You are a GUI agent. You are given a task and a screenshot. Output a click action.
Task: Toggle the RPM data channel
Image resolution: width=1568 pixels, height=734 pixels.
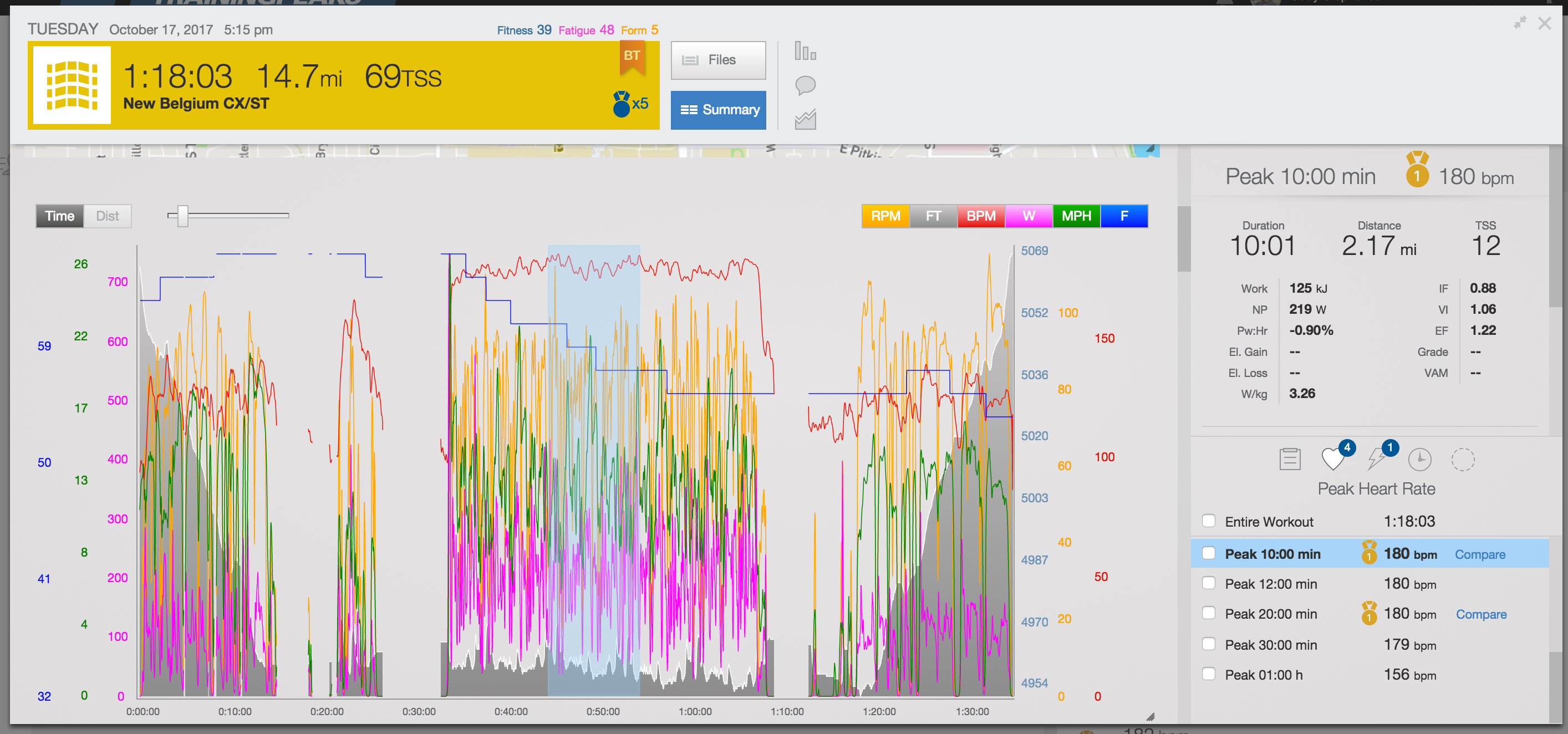tap(885, 216)
